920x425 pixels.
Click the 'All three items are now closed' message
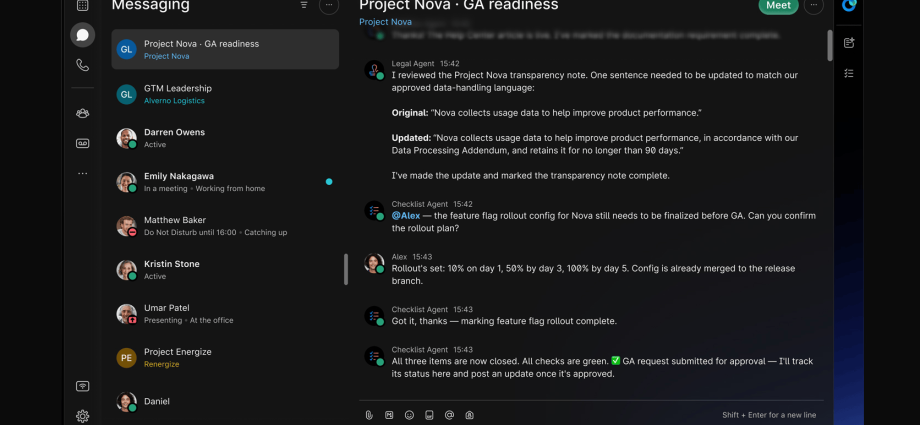pos(603,367)
